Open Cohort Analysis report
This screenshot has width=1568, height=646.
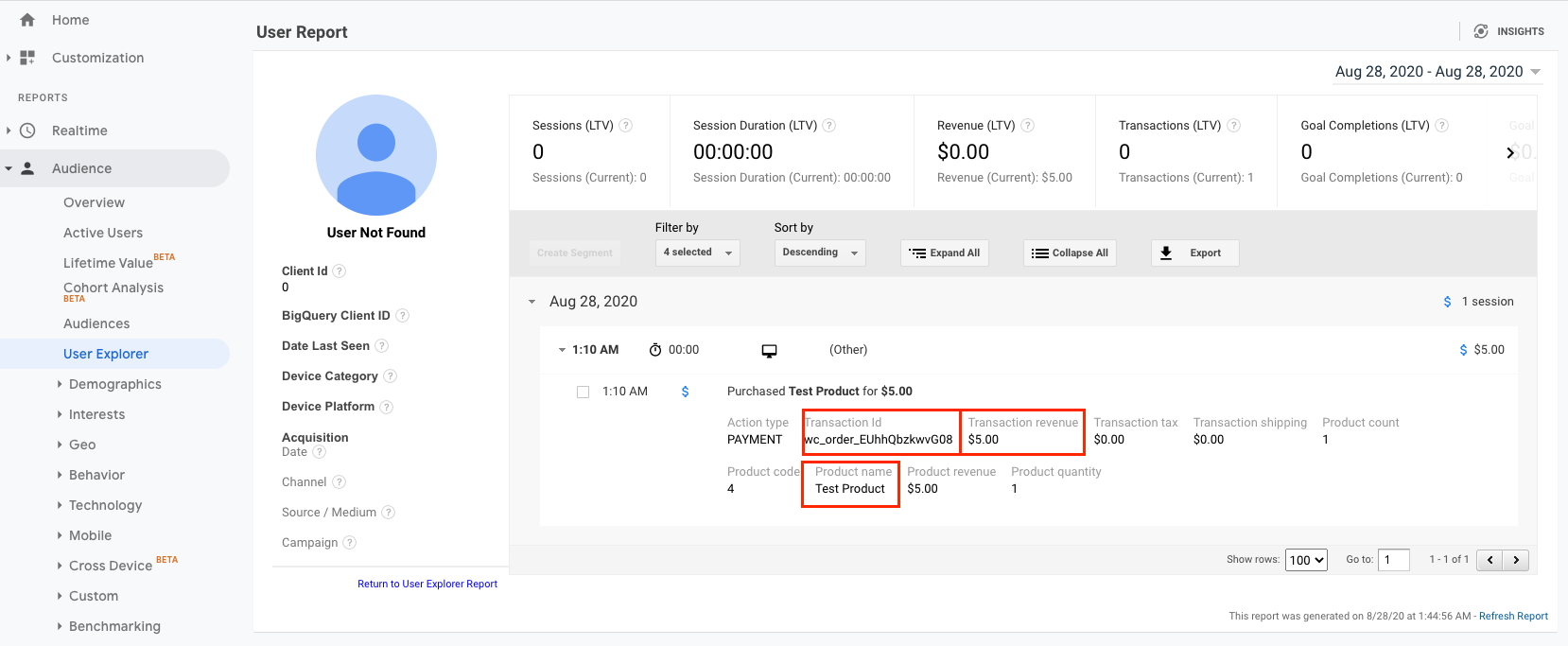coord(113,288)
